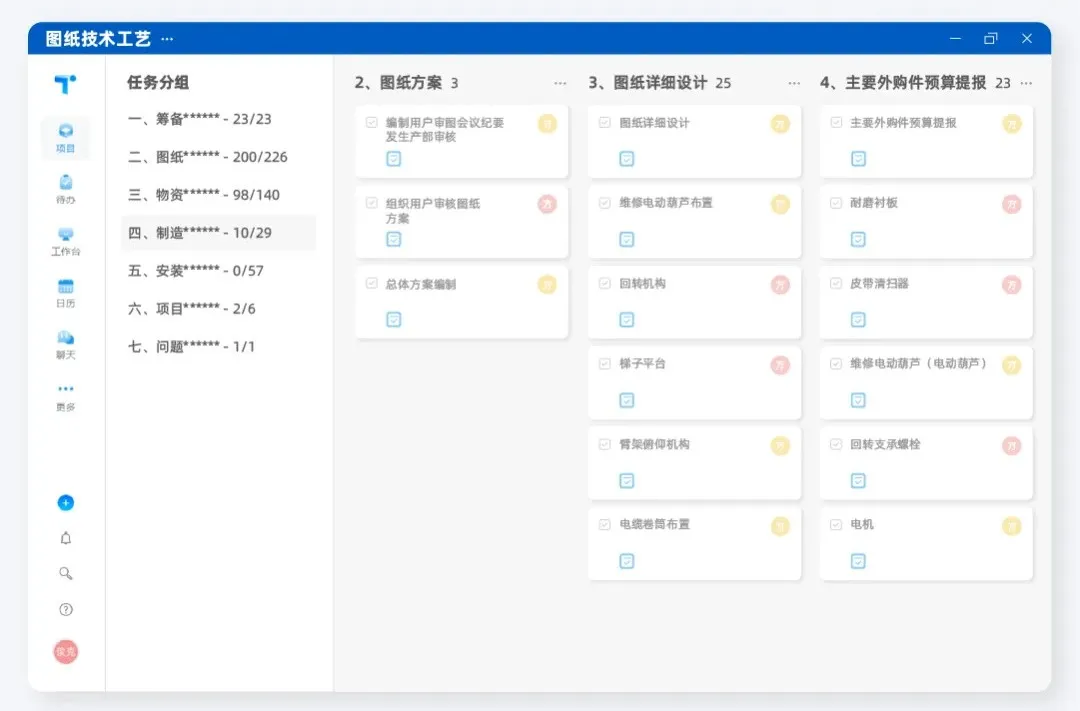Open ellipsis menu of 2、图纸方案 column

pos(560,83)
